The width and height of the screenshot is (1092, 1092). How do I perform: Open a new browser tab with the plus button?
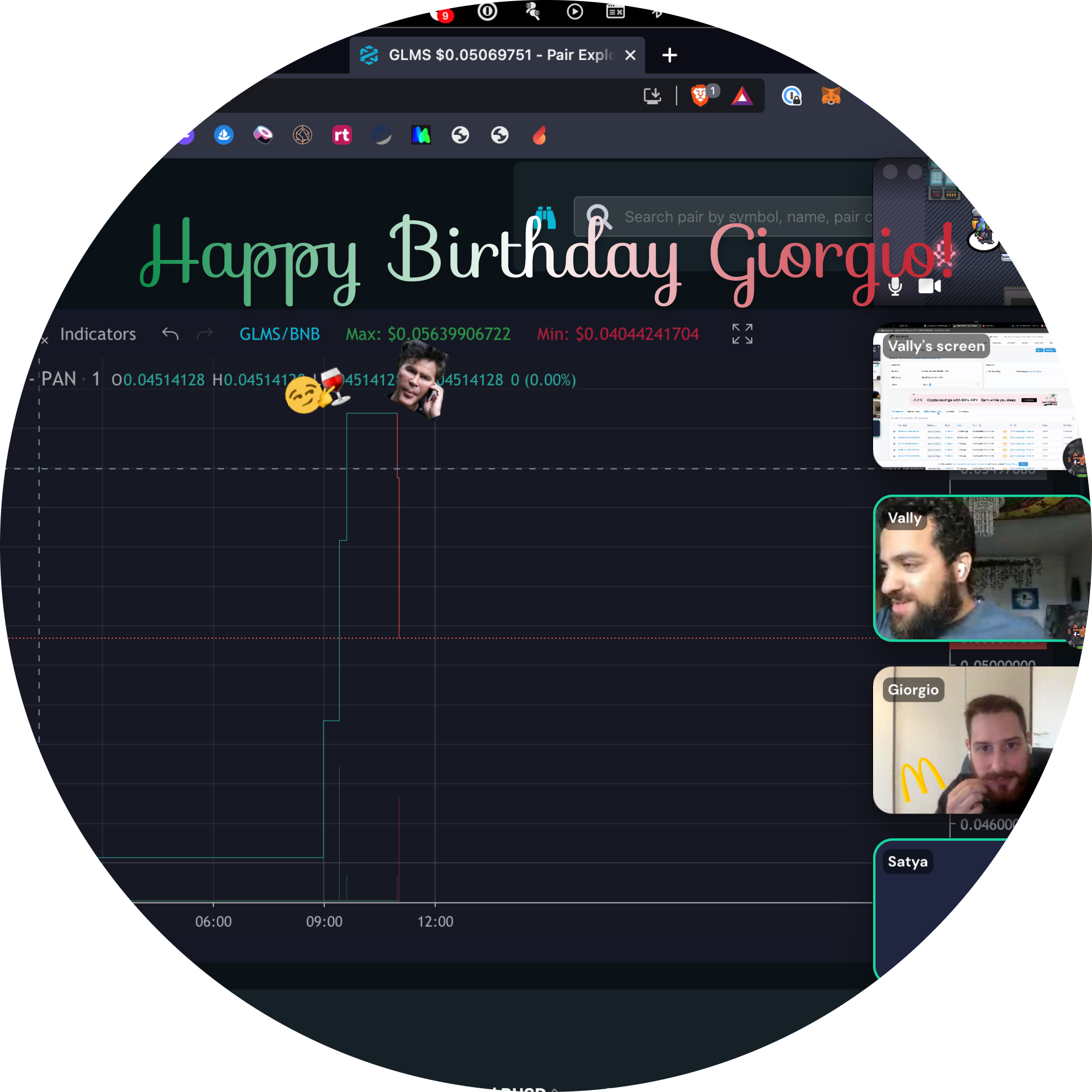click(x=669, y=55)
